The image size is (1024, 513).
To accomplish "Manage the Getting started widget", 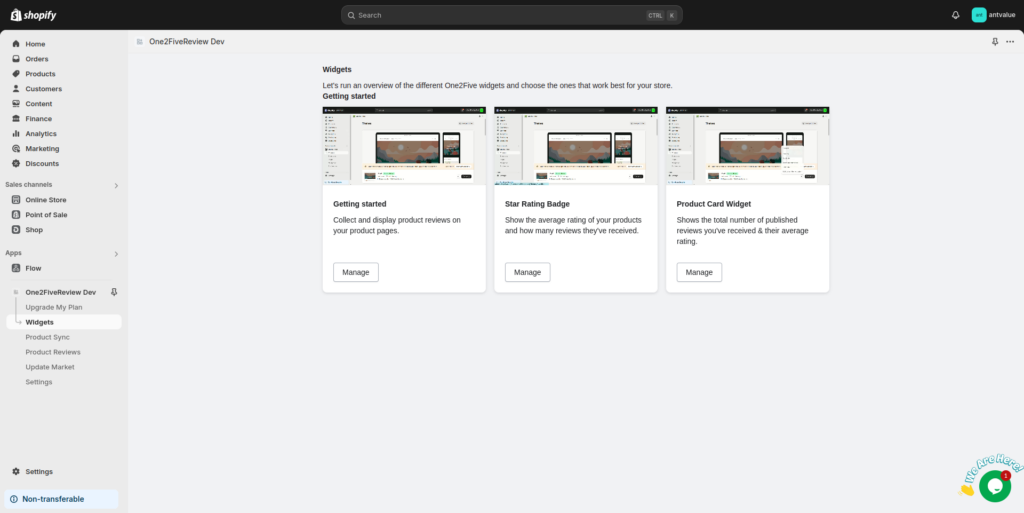I will tap(355, 272).
